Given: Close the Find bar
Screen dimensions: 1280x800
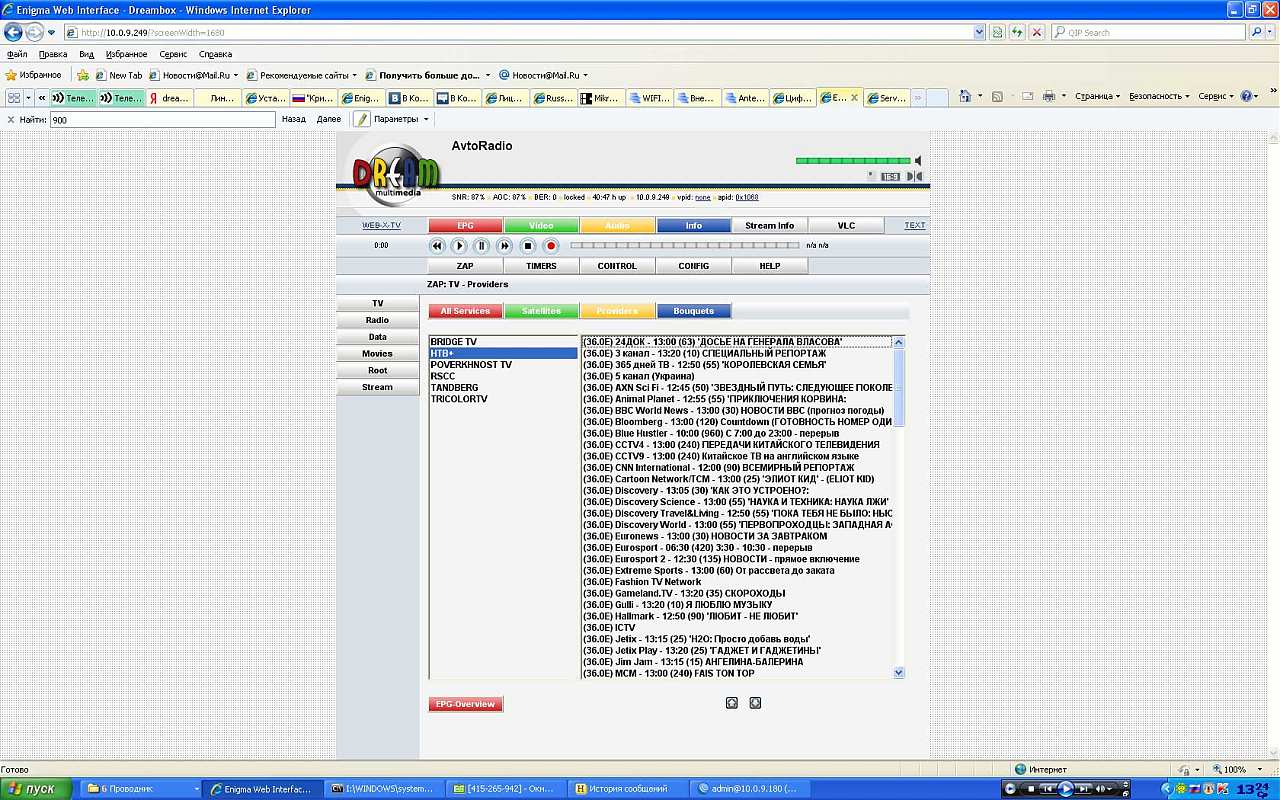Looking at the screenshot, I should pos(11,119).
